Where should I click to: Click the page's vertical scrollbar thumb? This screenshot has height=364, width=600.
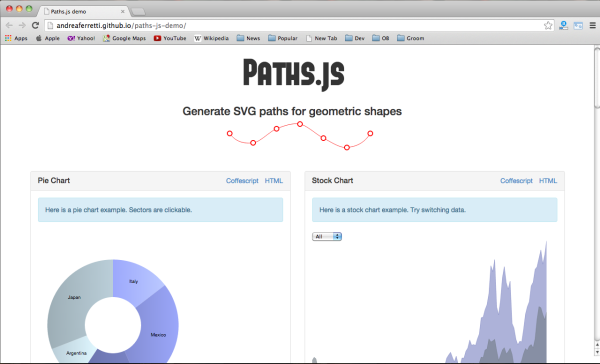(597, 77)
